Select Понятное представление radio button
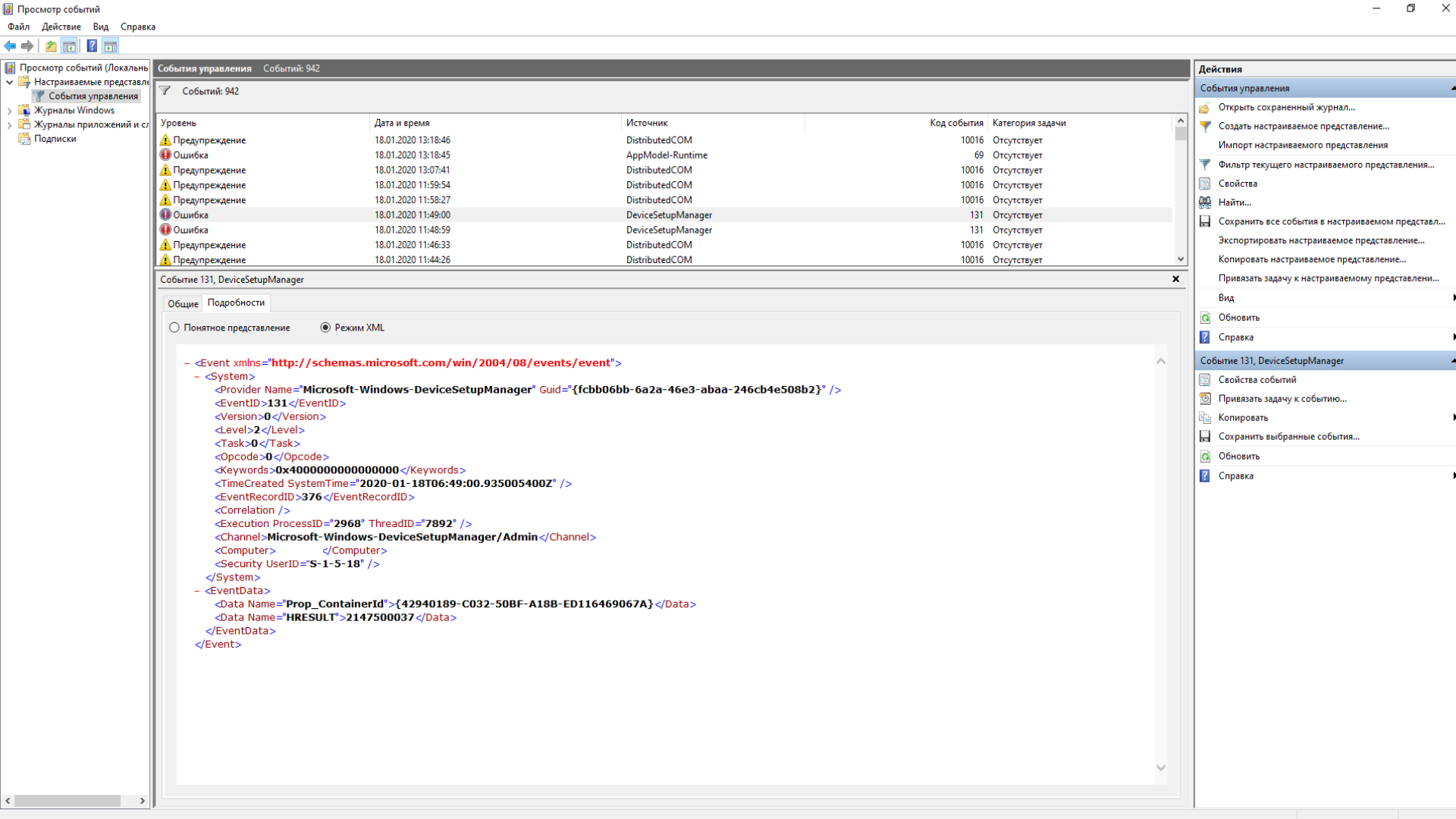Screen dimensions: 1456x819 pyautogui.click(x=174, y=328)
